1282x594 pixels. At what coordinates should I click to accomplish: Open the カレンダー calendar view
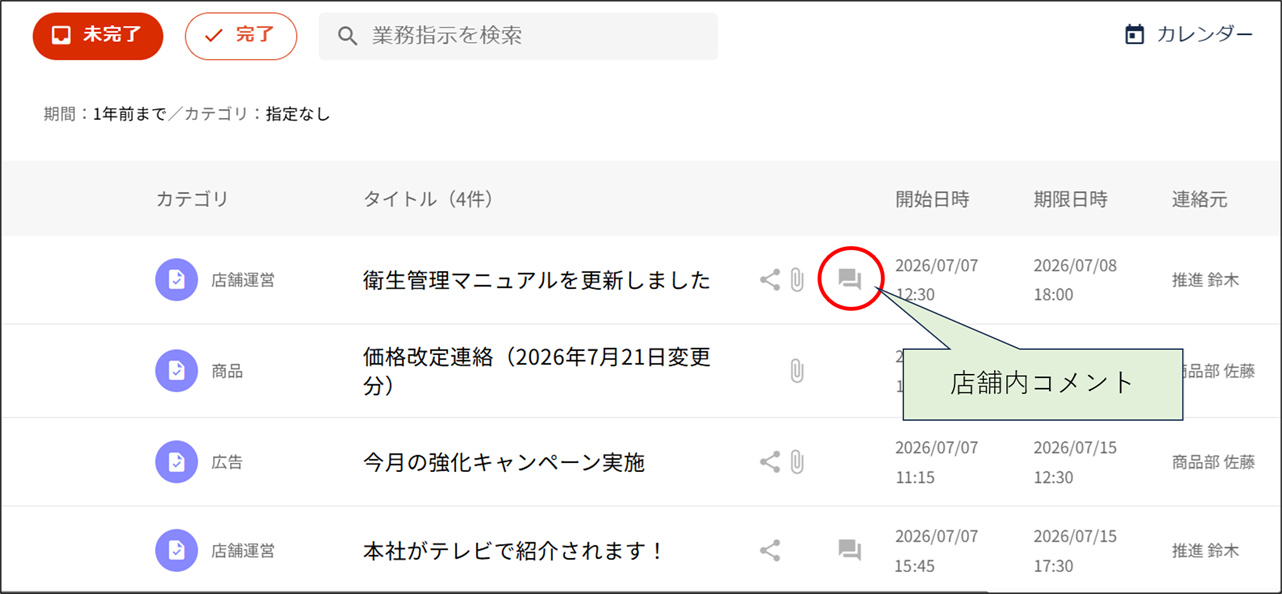1188,35
